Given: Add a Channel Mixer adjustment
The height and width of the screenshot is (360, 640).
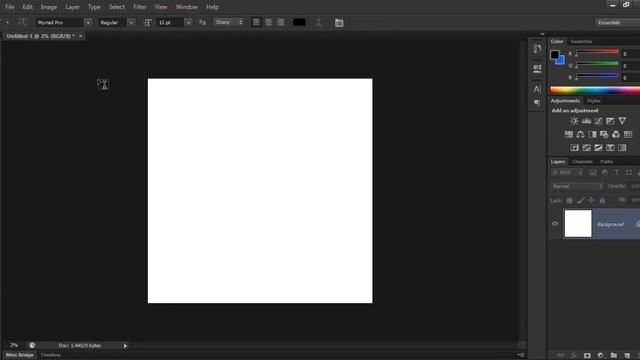Looking at the screenshot, I should click(616, 134).
